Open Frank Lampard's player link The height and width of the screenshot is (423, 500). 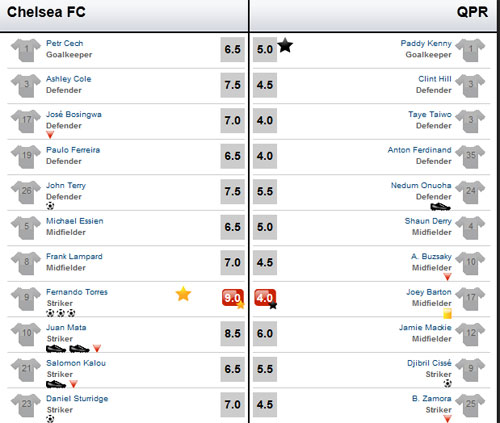point(74,256)
